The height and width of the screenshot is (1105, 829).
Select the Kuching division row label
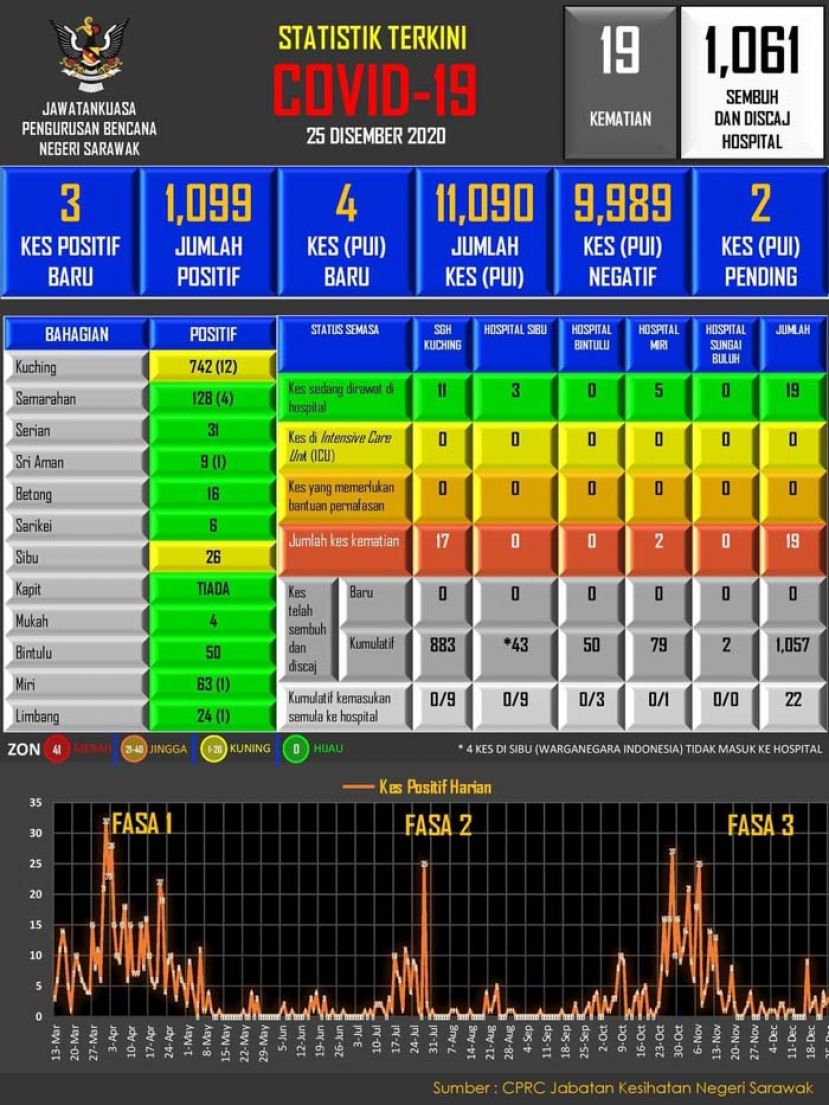[x=77, y=367]
